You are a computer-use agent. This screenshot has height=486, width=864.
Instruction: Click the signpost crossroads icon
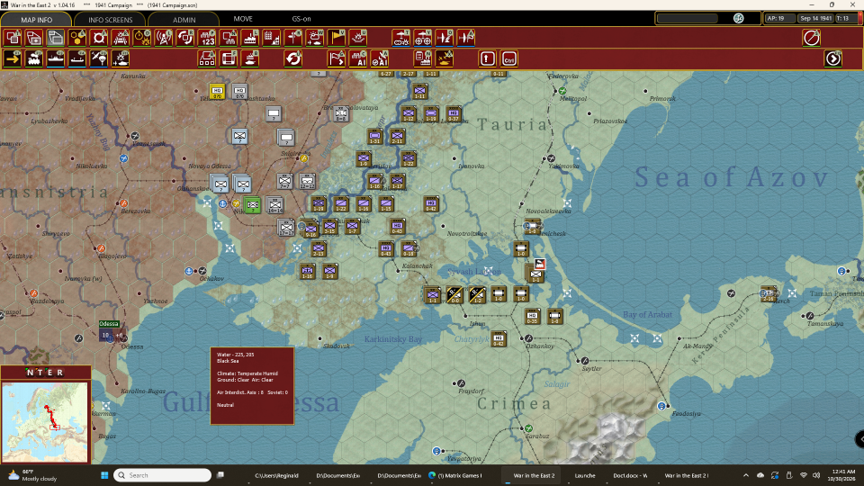coord(293,37)
